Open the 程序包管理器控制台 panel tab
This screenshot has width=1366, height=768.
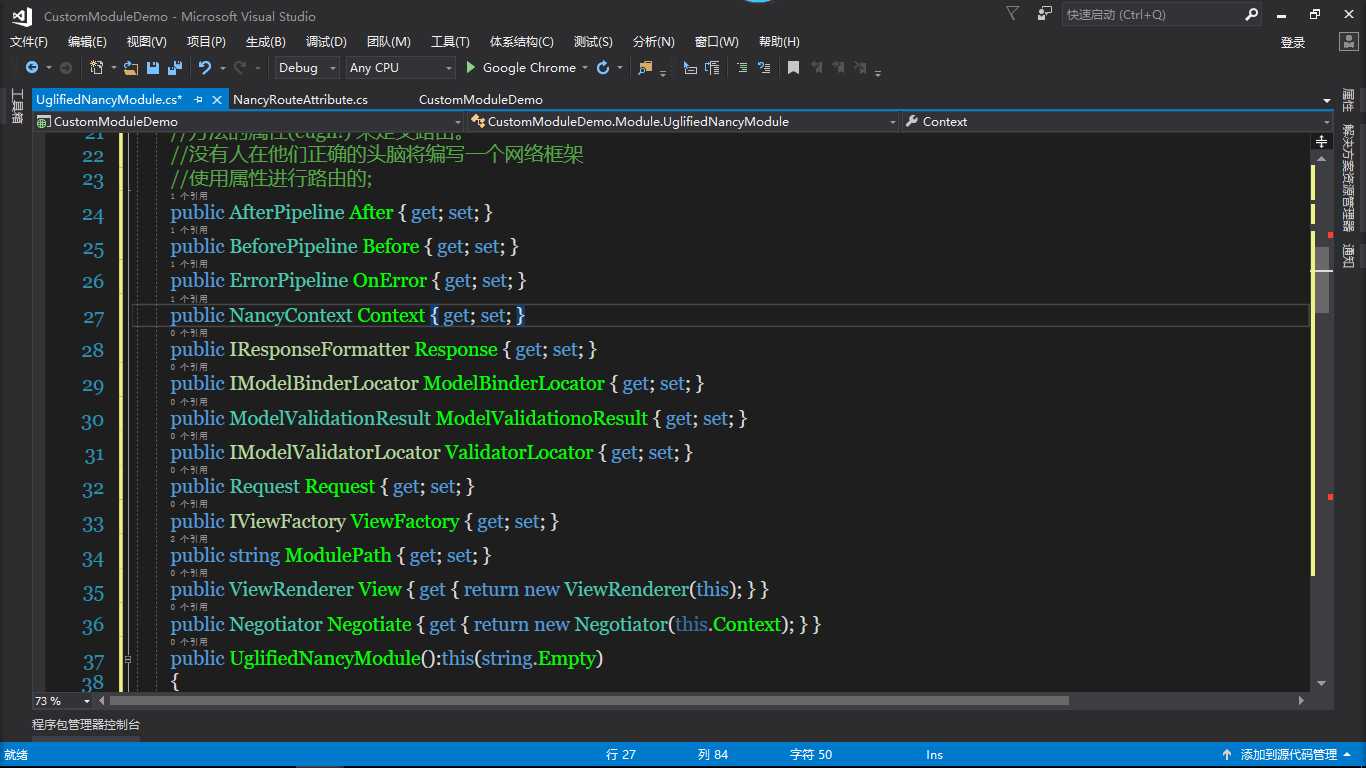point(86,725)
